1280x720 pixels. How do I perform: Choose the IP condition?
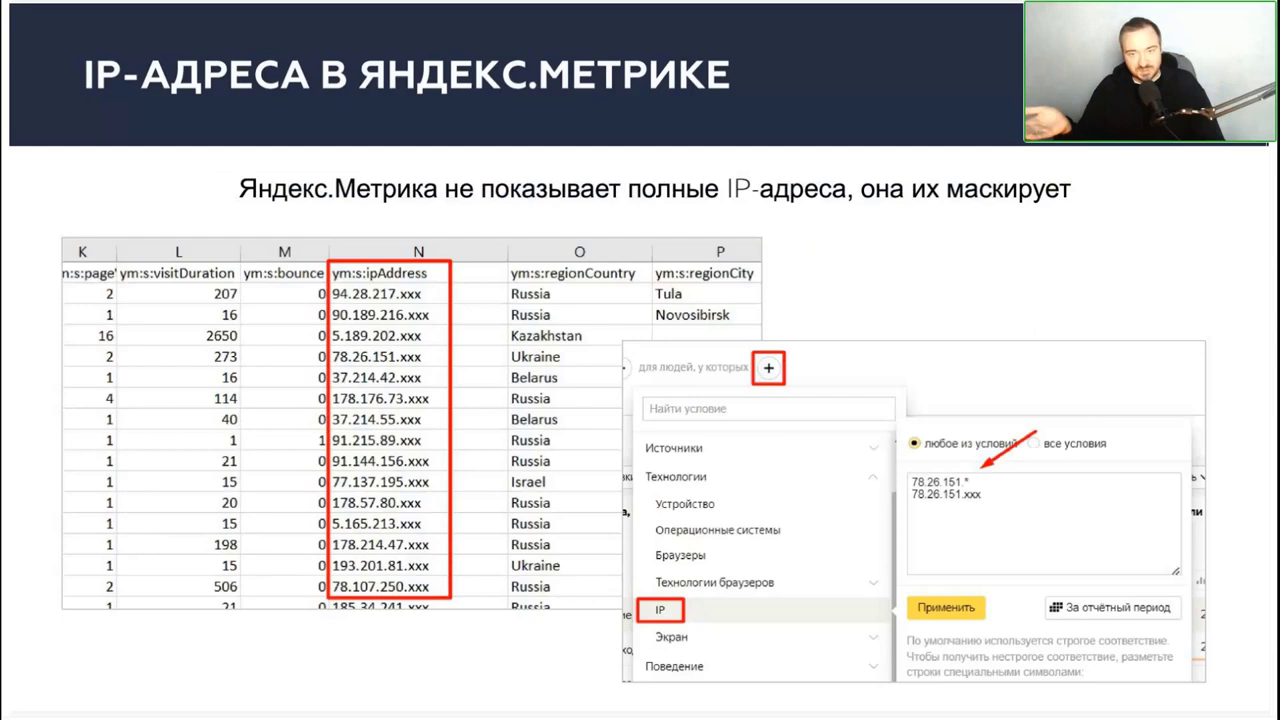tap(661, 610)
